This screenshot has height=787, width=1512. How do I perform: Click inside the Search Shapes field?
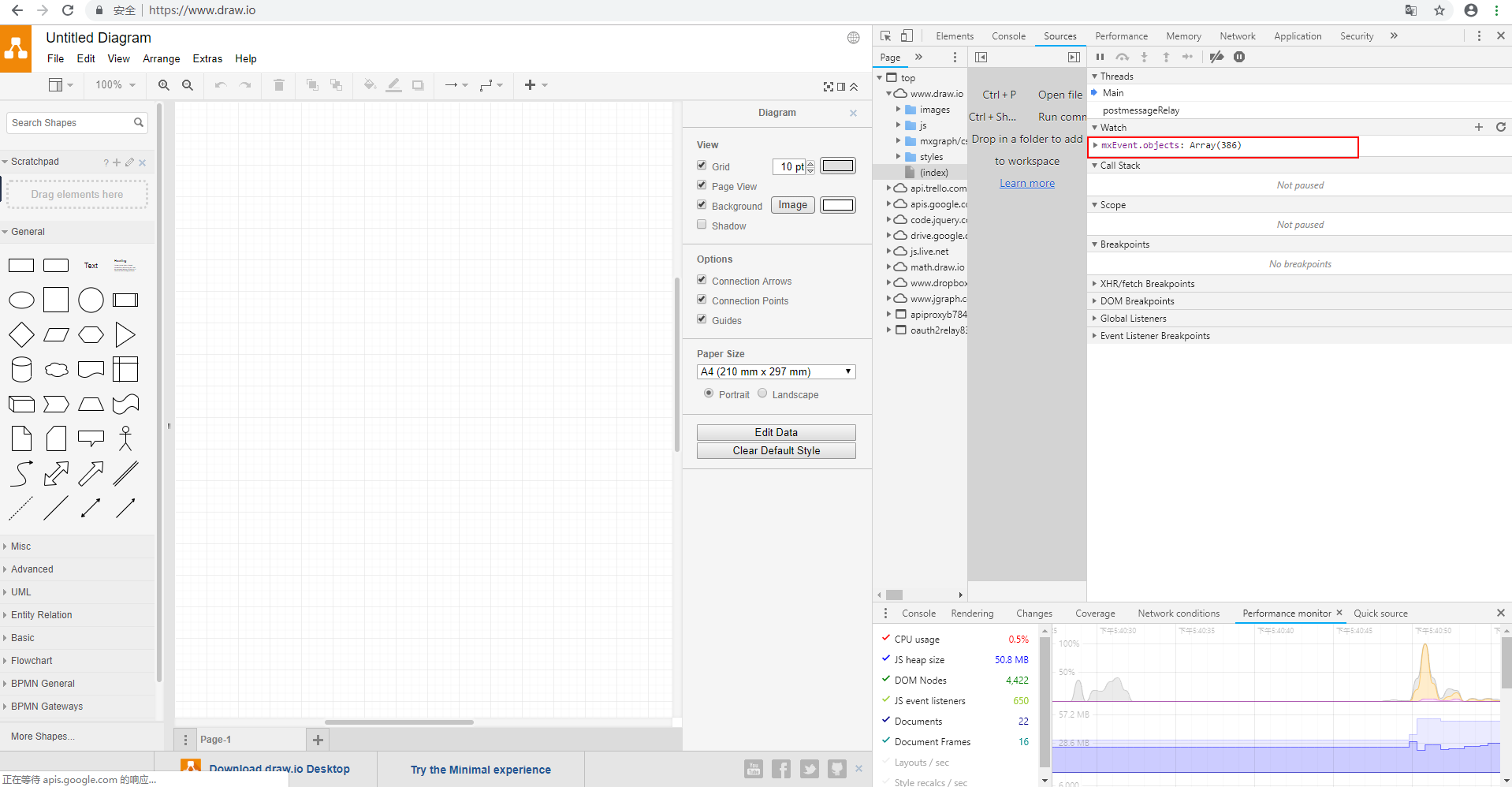[x=69, y=122]
